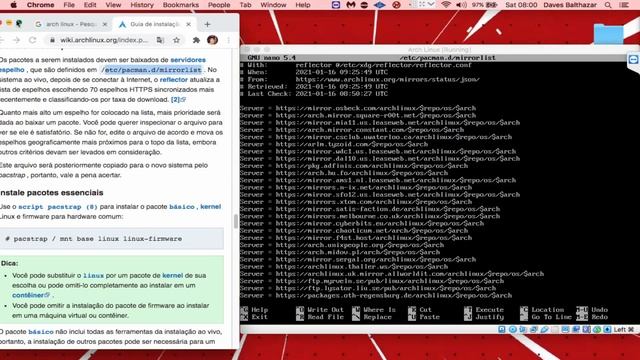Open the Chrome profile avatar
Screen dimensions: 640x360
pos(212,40)
